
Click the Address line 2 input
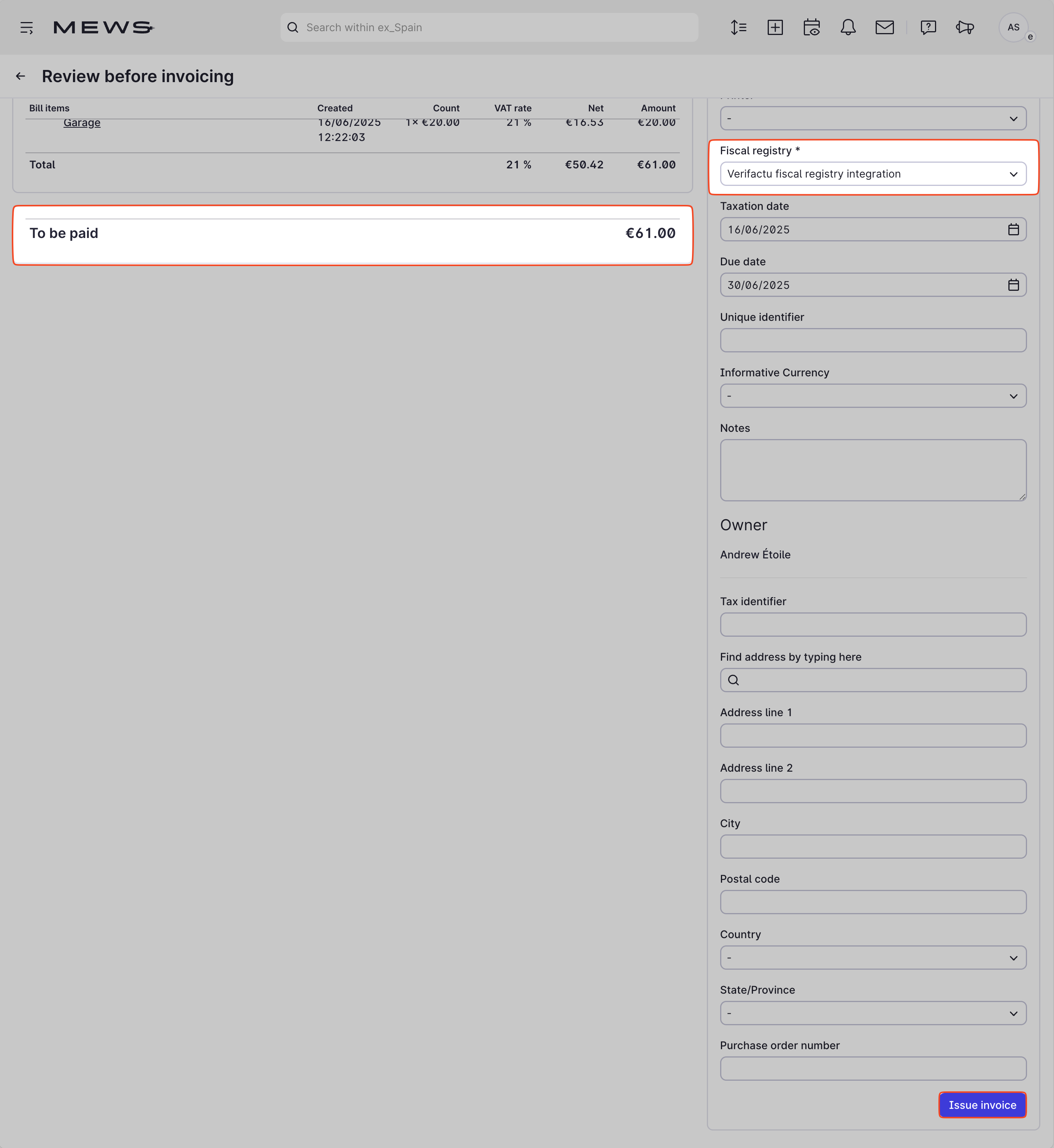(873, 791)
